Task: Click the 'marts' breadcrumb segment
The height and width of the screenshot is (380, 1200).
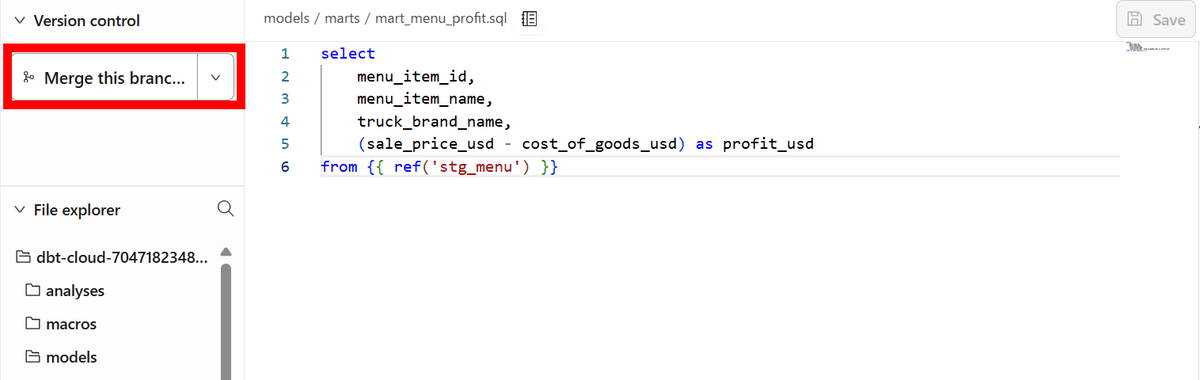Action: 342,19
